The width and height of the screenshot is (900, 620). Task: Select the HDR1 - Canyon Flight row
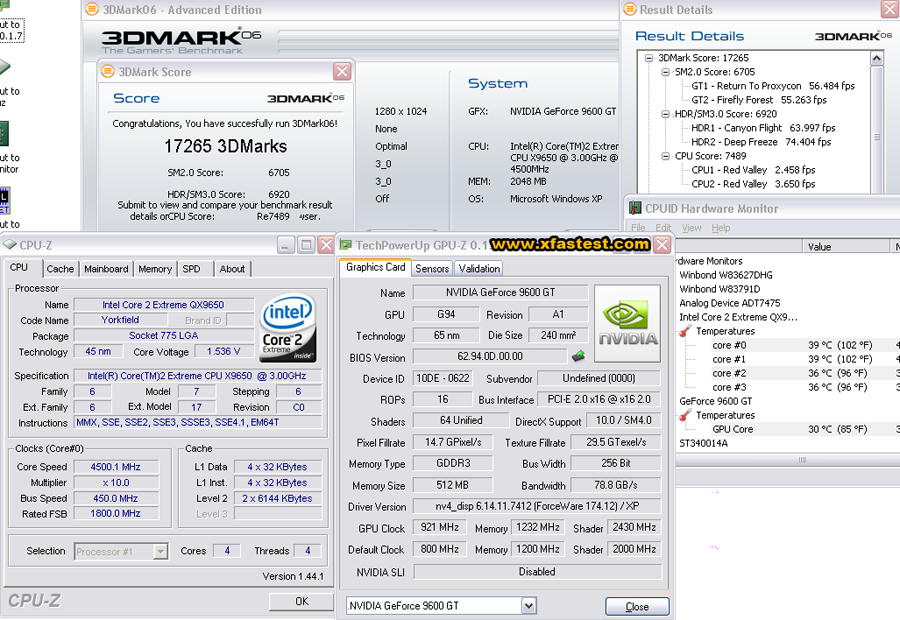pyautogui.click(x=763, y=128)
